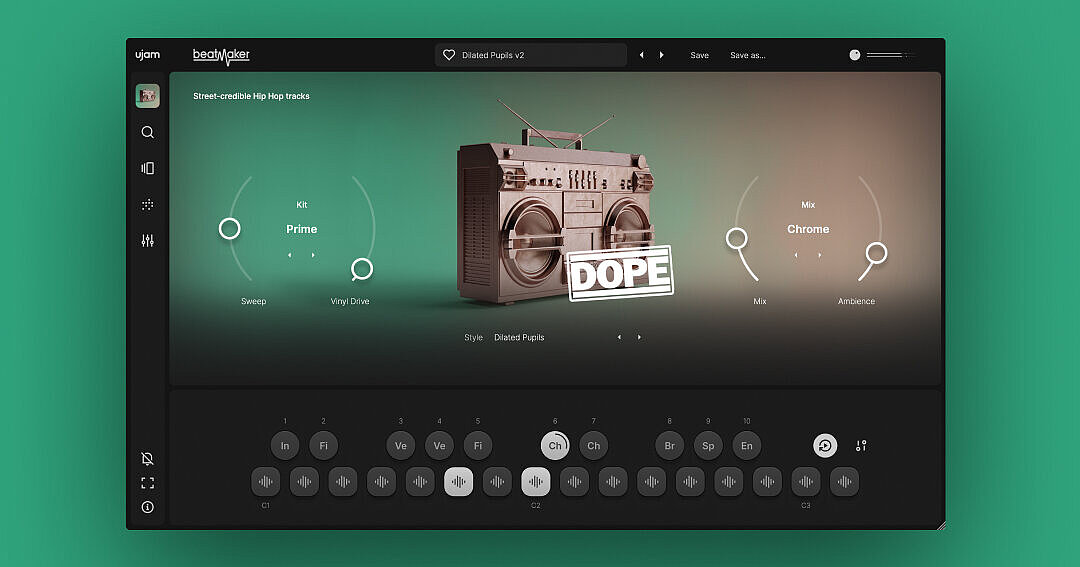Click the mixer sliders icon in sidebar
The height and width of the screenshot is (567, 1080).
(x=148, y=241)
